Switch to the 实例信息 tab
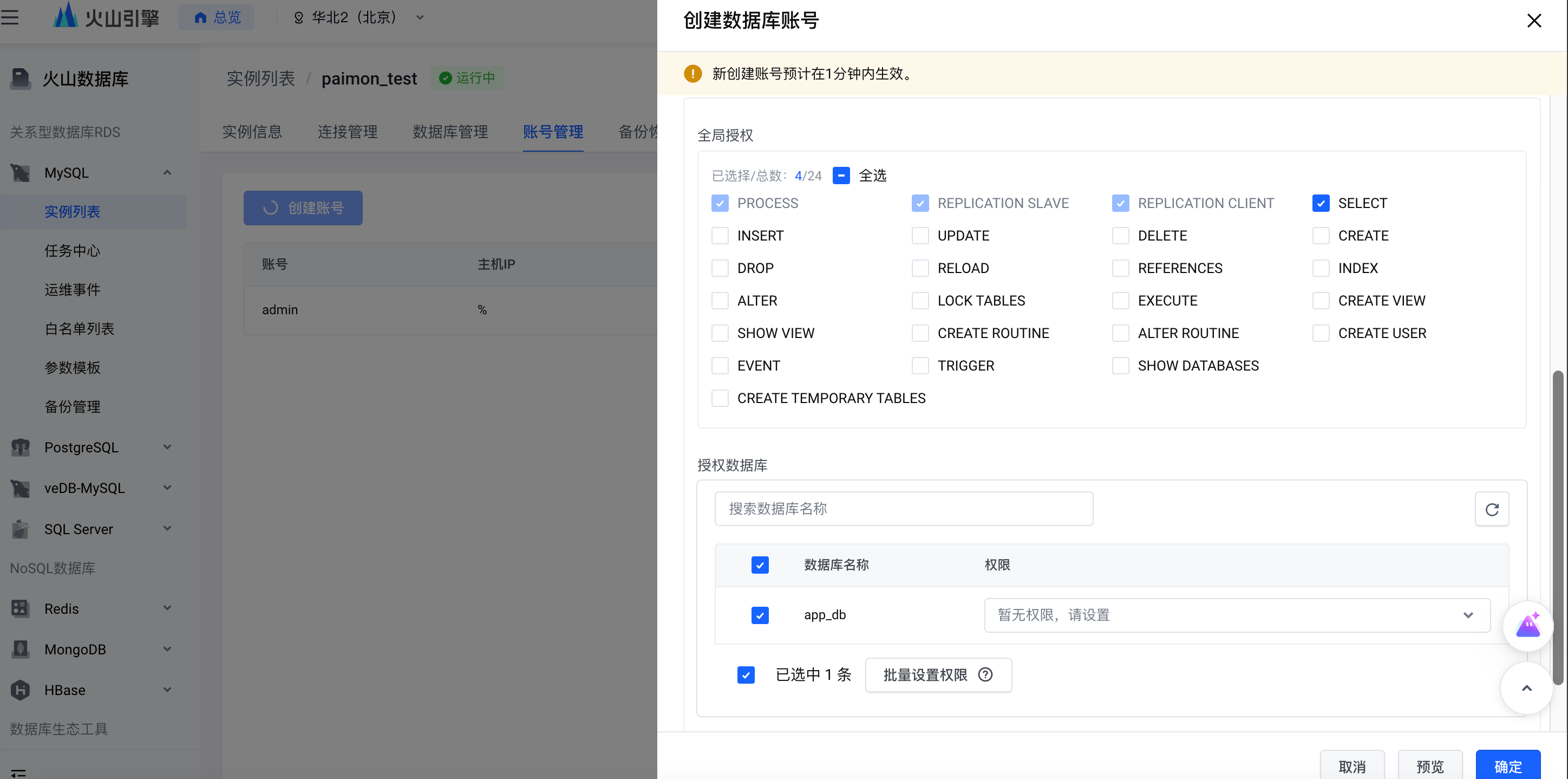The height and width of the screenshot is (779, 1568). [x=252, y=132]
